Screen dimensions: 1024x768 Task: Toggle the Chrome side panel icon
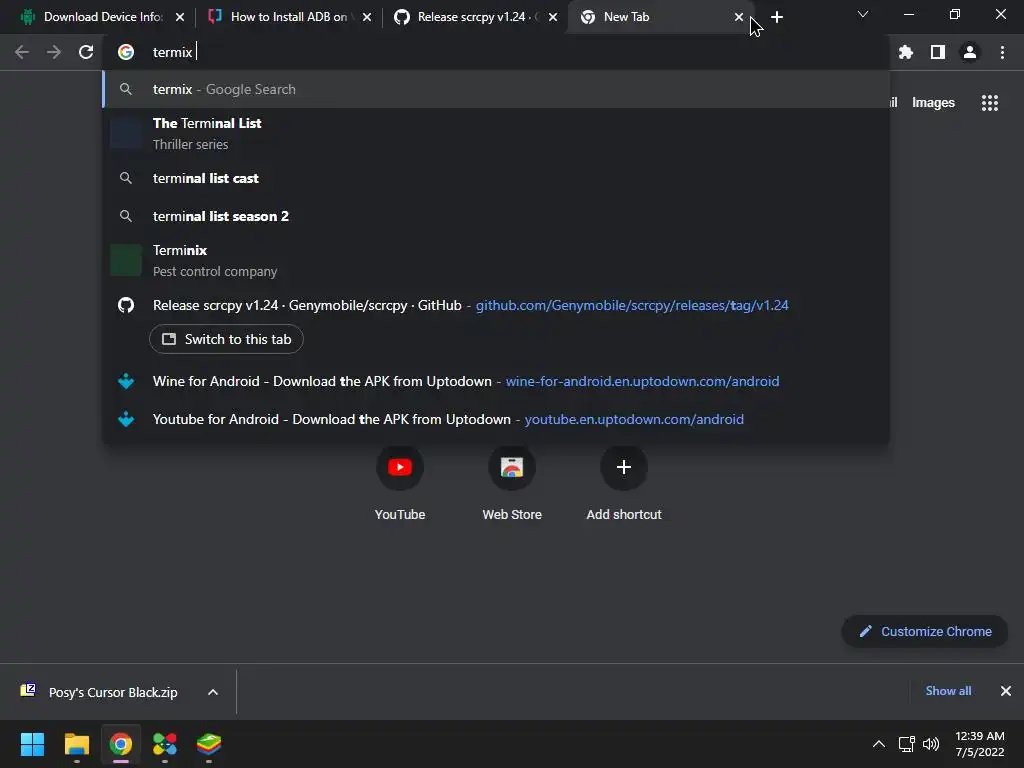pos(938,52)
